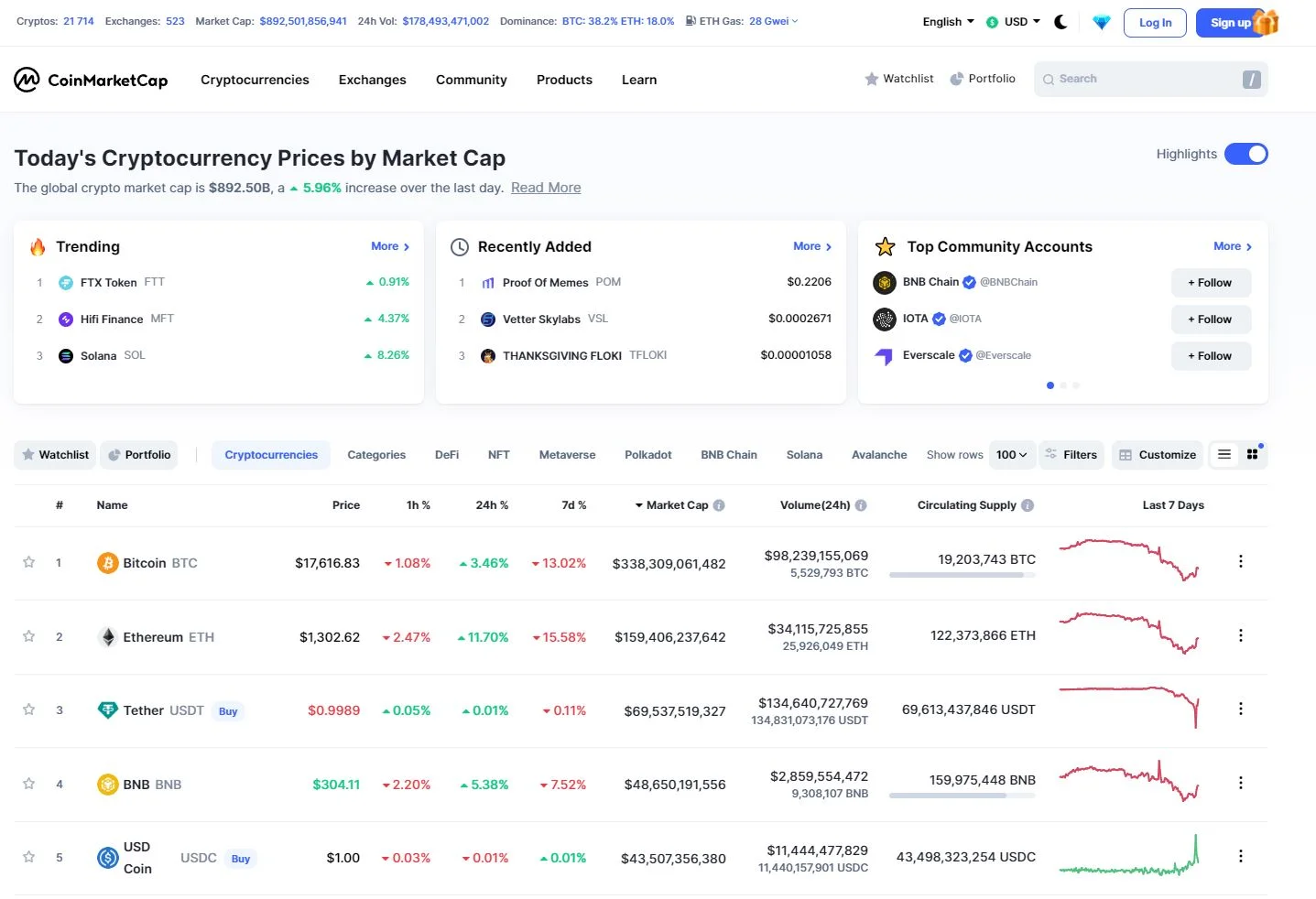This screenshot has width=1316, height=899.
Task: Expand Trending More link
Action: click(x=390, y=246)
